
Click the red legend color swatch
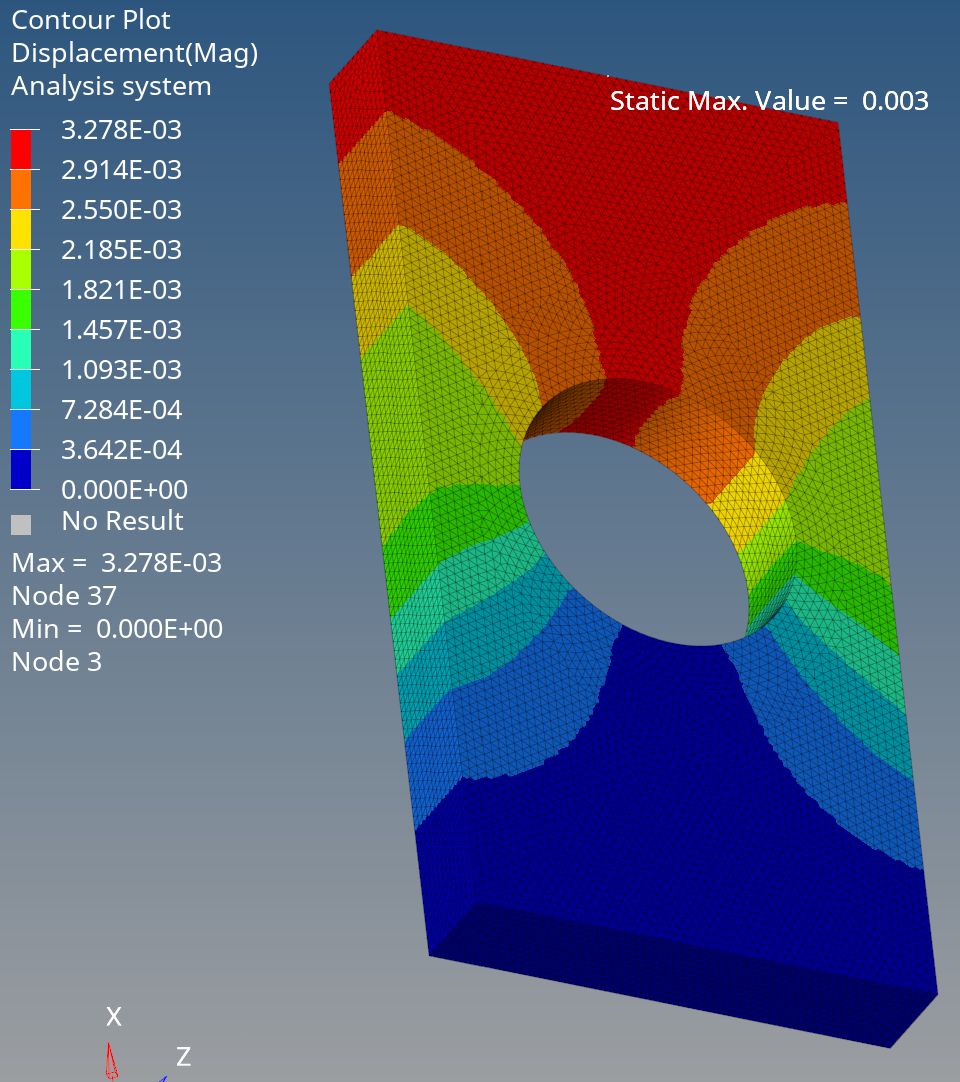pos(21,149)
